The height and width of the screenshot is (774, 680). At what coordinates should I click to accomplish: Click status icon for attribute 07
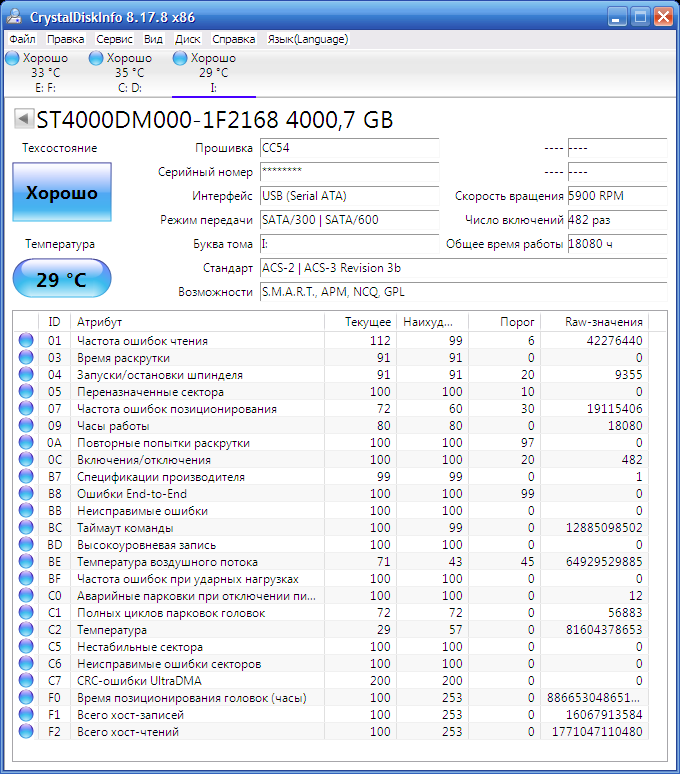26,408
